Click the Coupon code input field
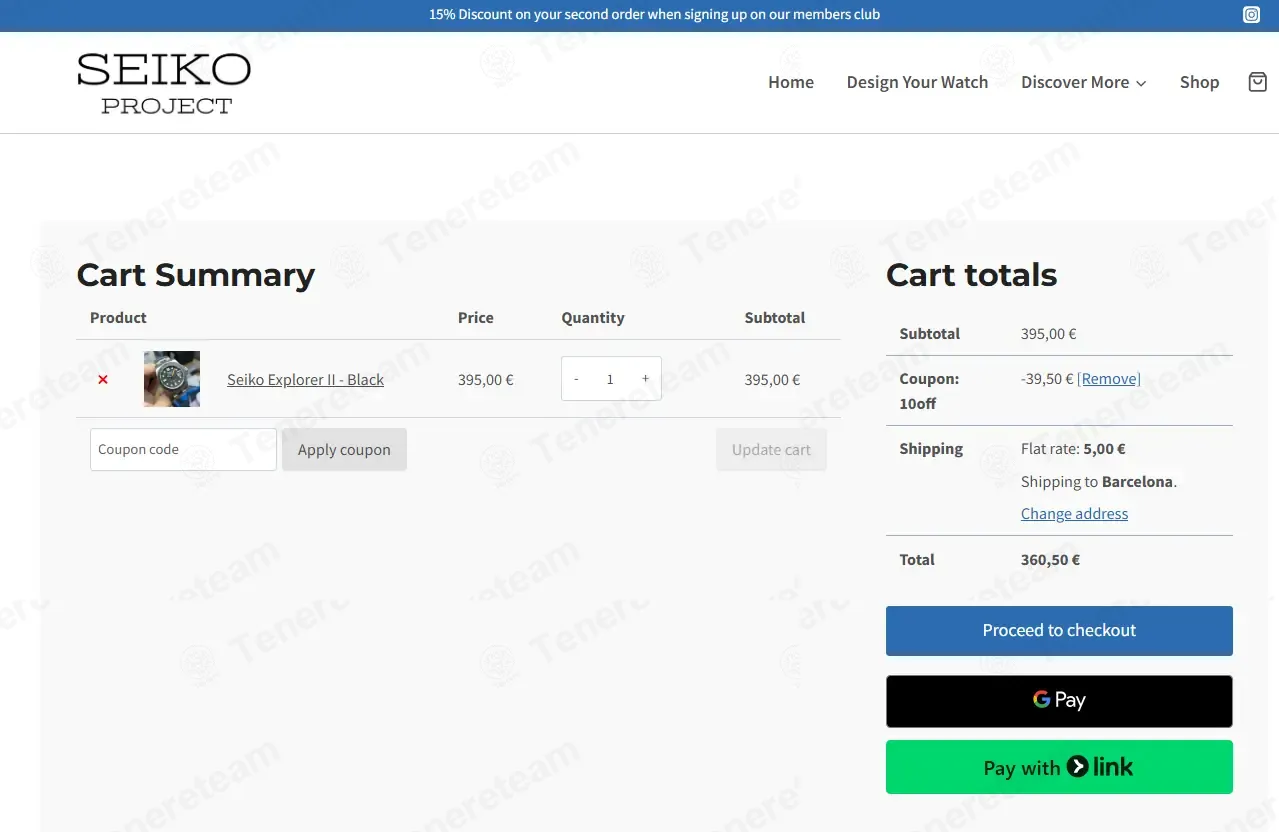 [x=183, y=449]
